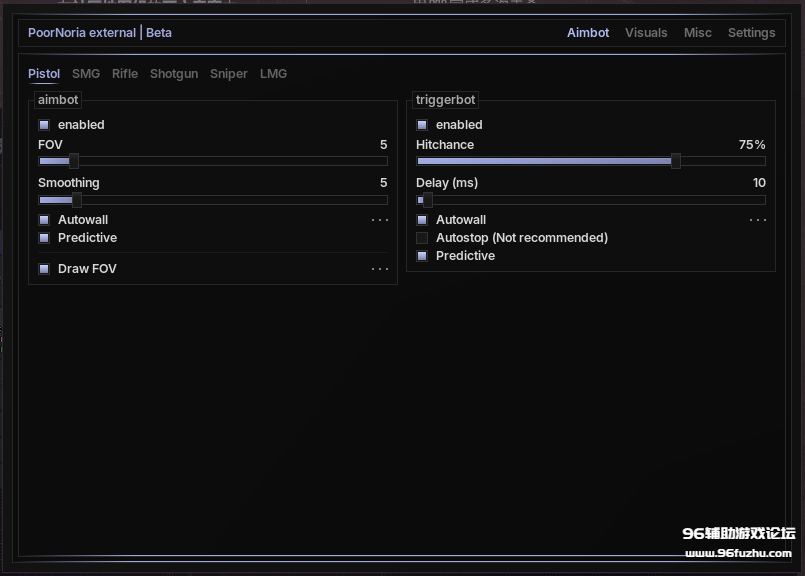Click the Delay (ms) slider bar
The image size is (805, 576).
[590, 200]
